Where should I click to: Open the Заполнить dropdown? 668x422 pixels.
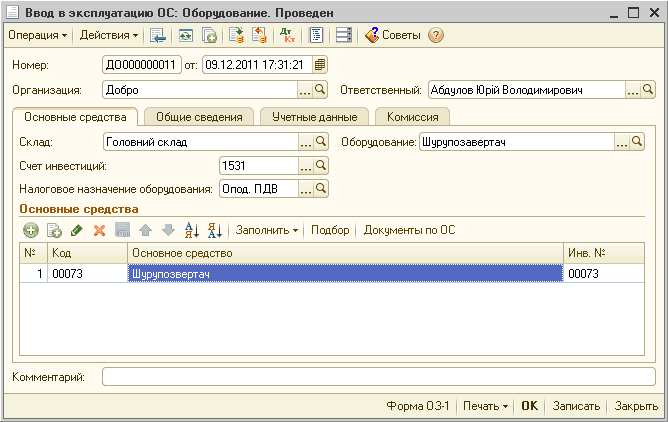pyautogui.click(x=267, y=230)
